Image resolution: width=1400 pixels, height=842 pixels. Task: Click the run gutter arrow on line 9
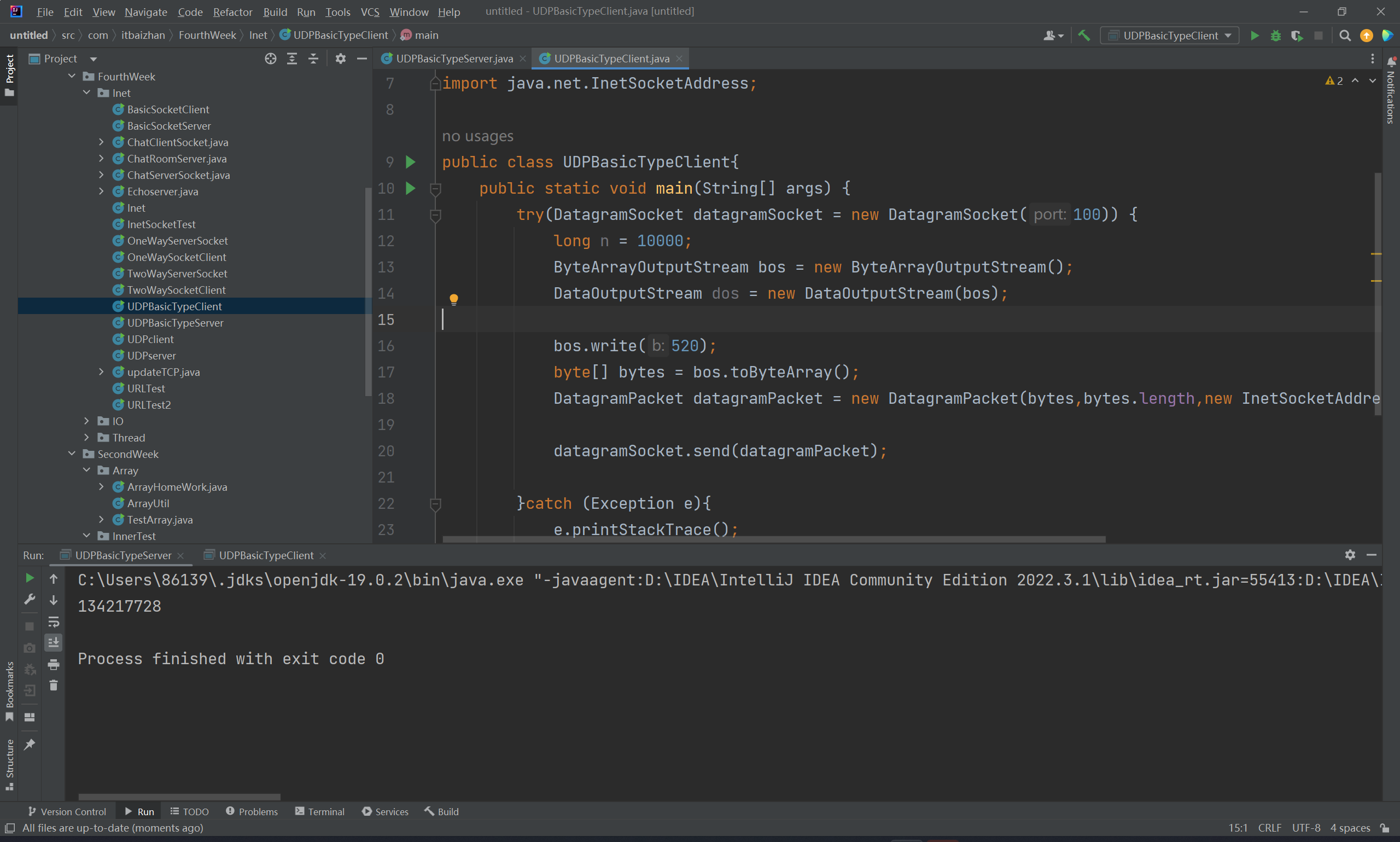coord(411,162)
